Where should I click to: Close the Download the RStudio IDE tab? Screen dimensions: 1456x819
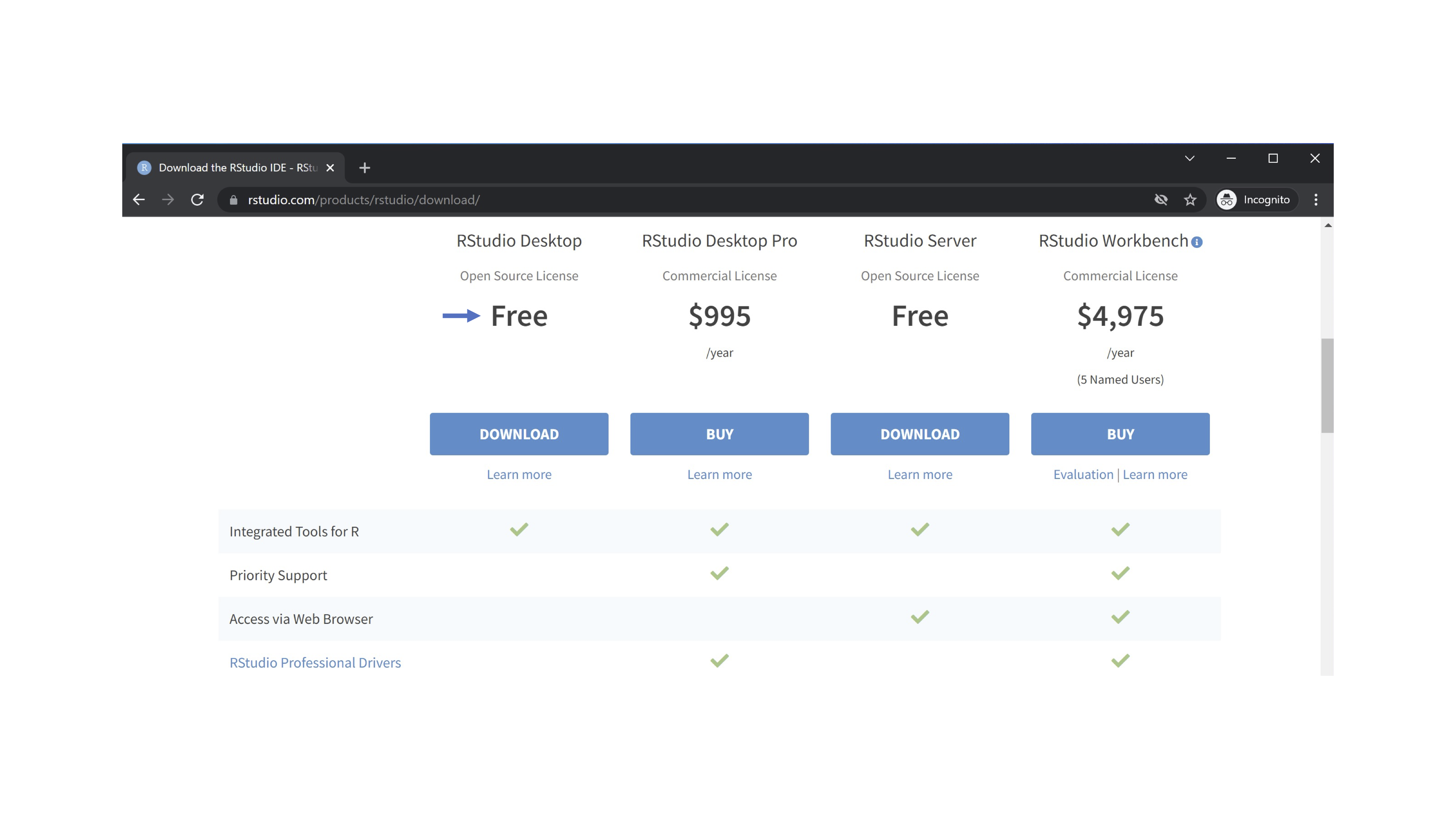tap(330, 168)
